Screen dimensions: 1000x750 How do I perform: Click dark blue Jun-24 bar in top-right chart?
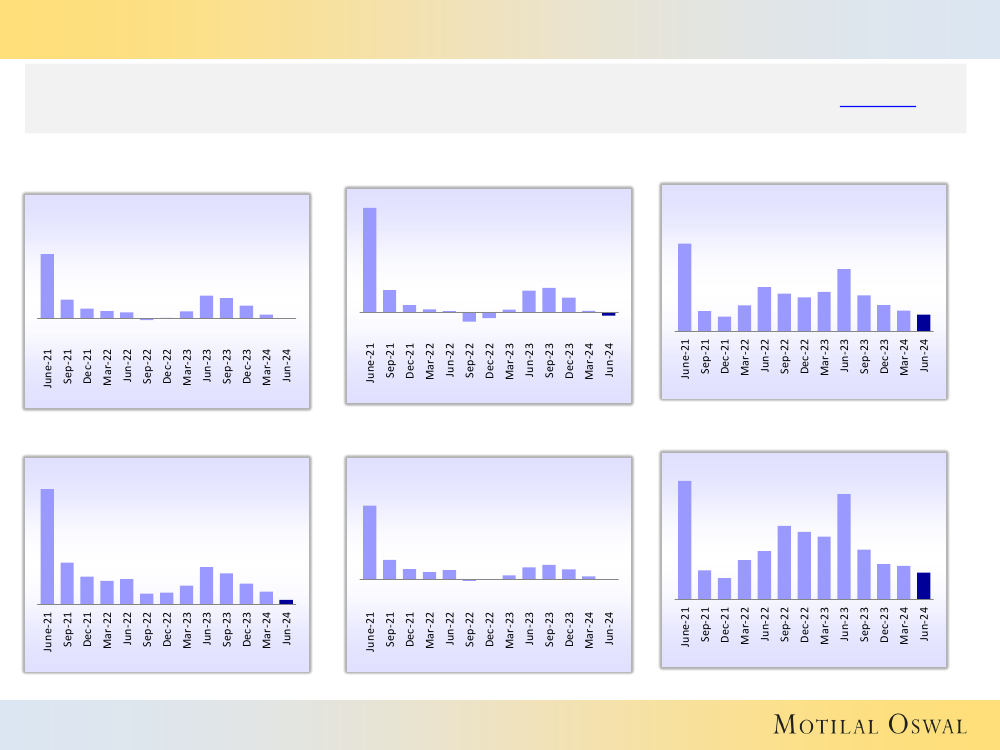click(924, 322)
